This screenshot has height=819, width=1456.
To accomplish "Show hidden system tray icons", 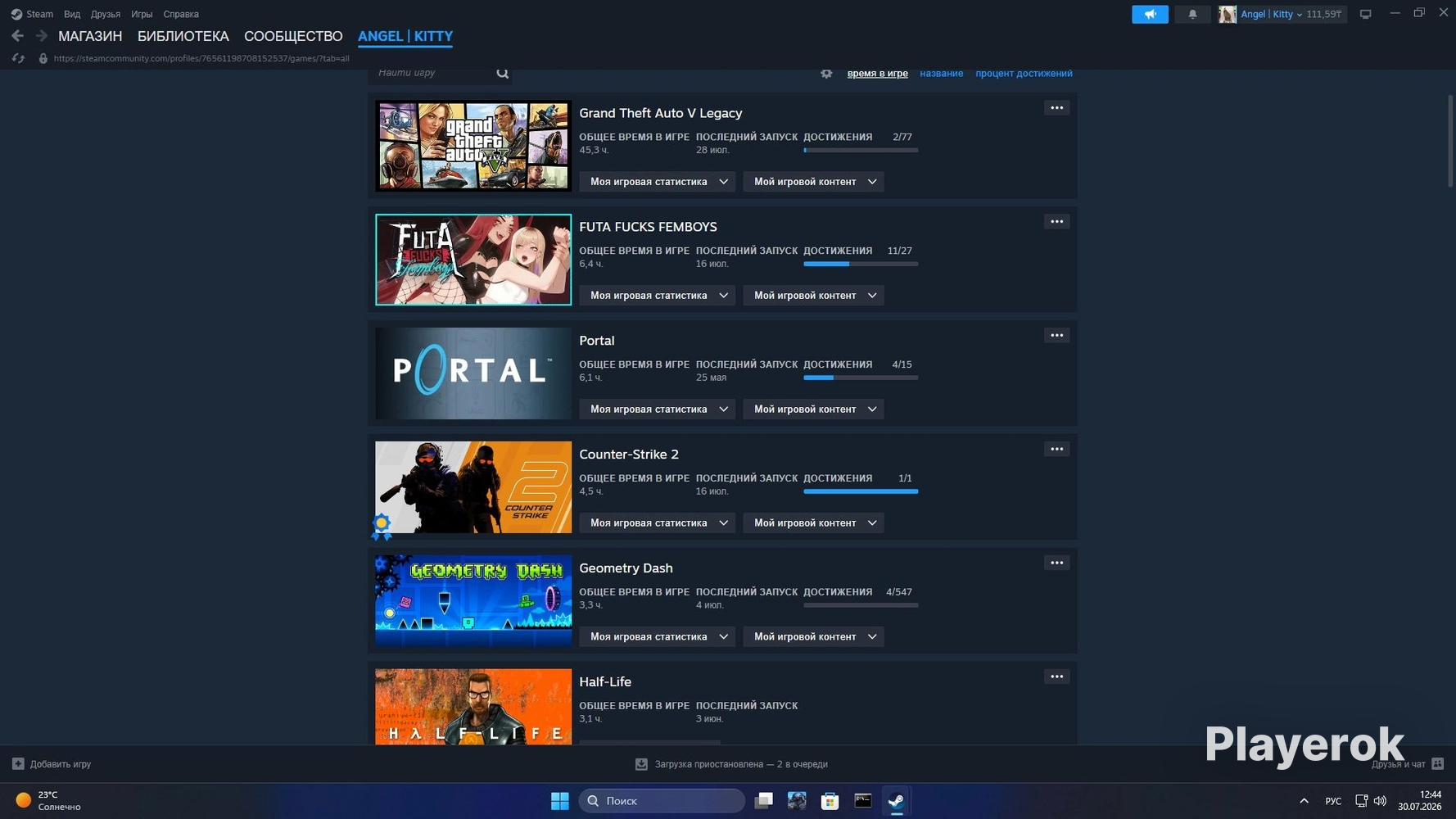I will tap(1304, 801).
